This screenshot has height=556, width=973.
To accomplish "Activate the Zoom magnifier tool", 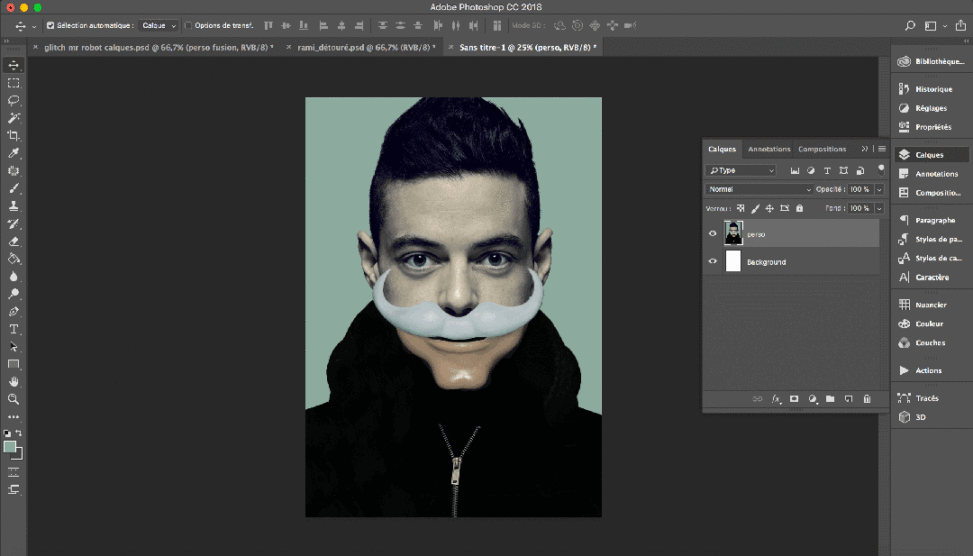I will [14, 399].
